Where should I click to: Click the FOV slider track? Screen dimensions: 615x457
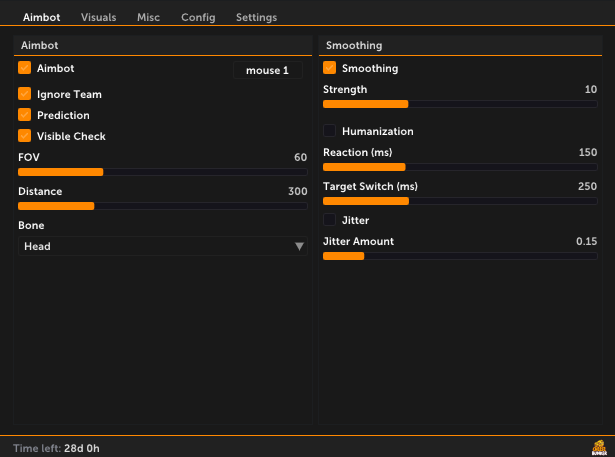click(x=163, y=172)
